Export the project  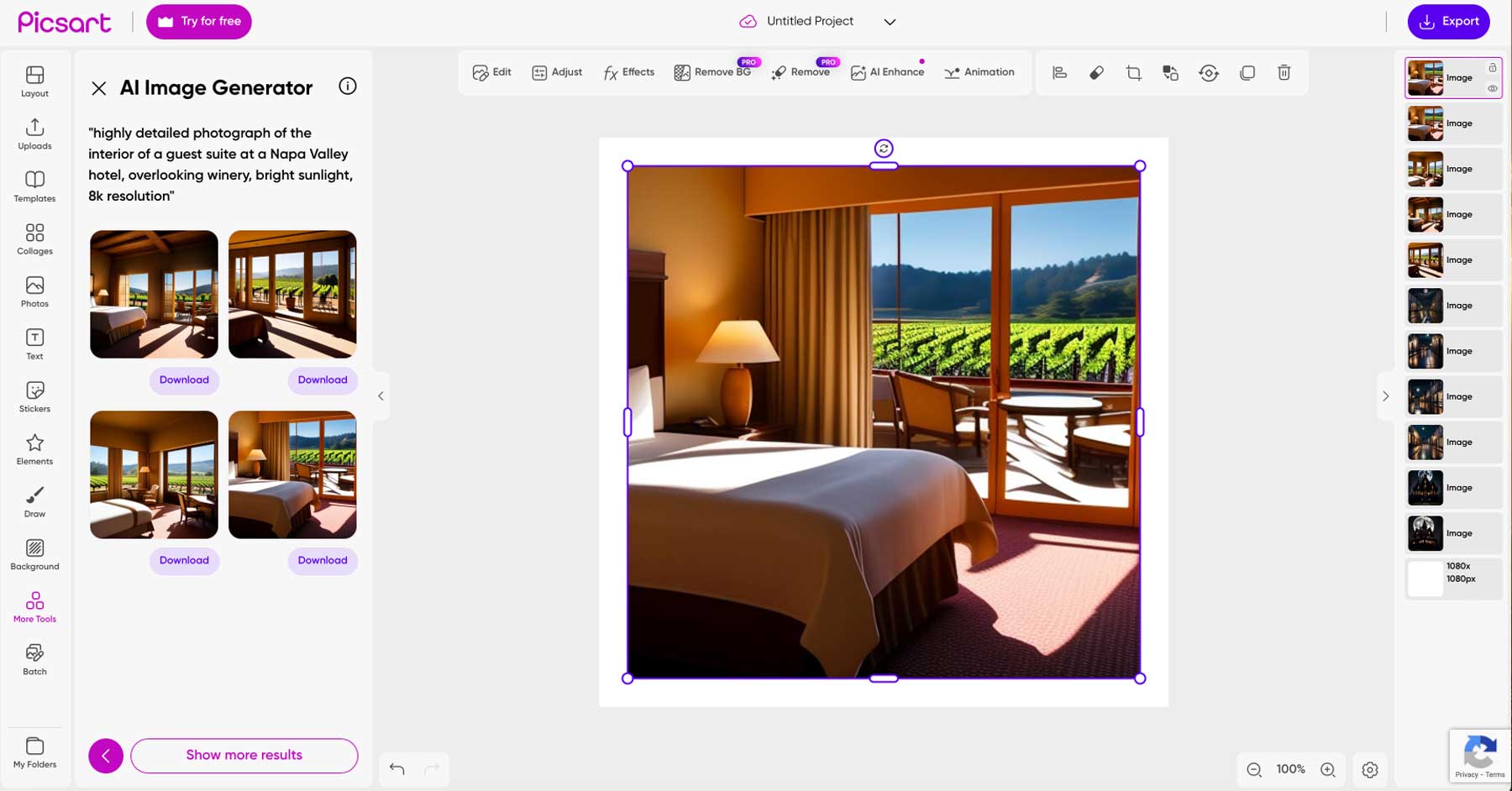(x=1448, y=21)
